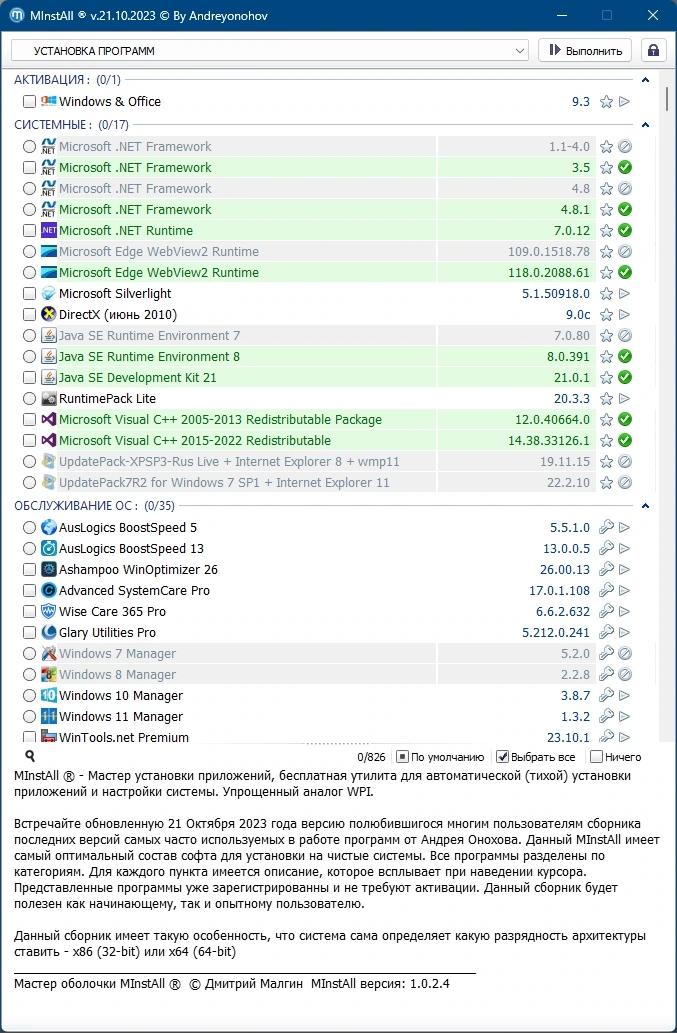Click version value '14.38.33126.1'
Screen dimensions: 677x1033
click(x=549, y=441)
